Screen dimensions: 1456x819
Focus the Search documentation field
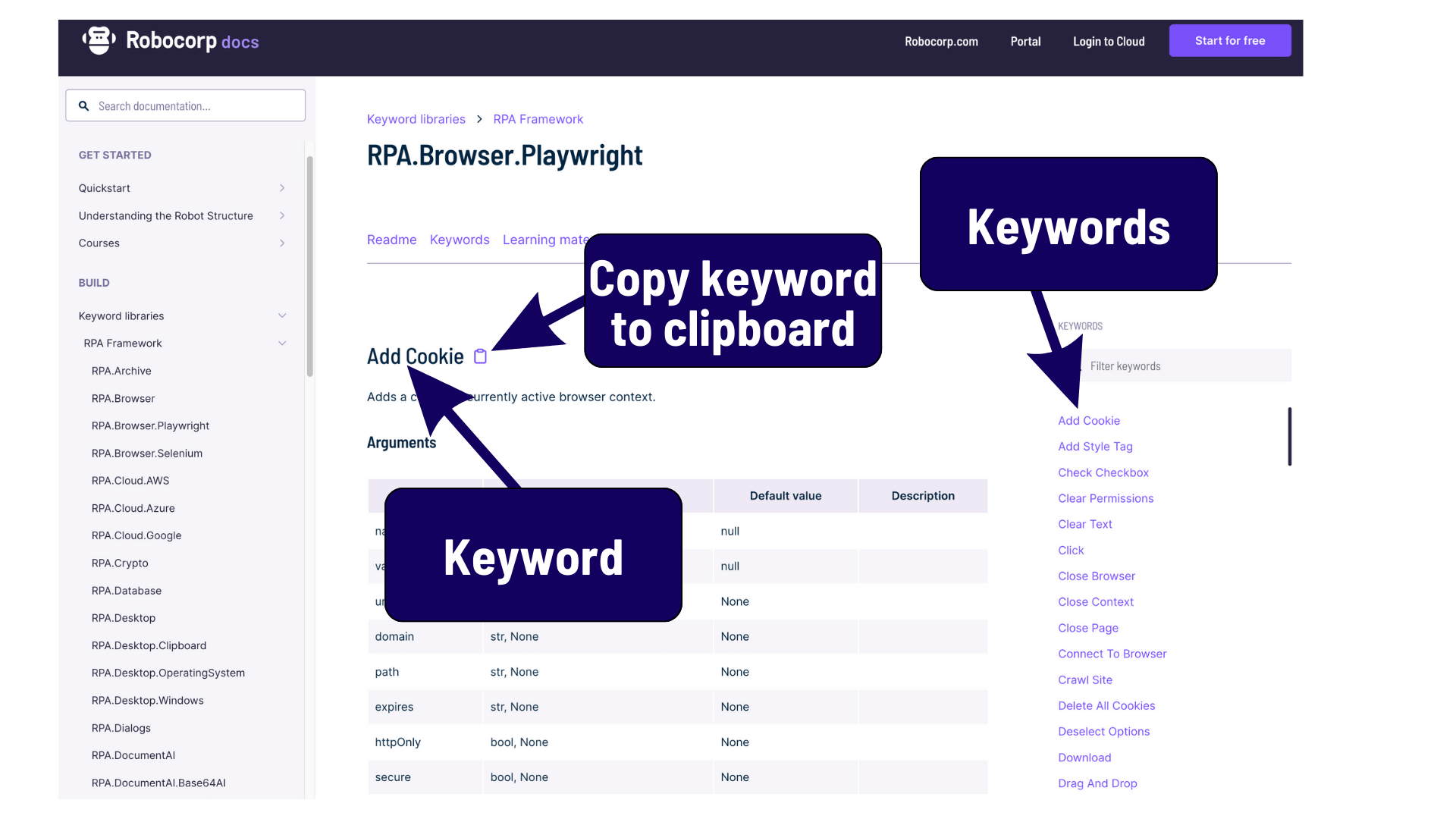coord(186,106)
